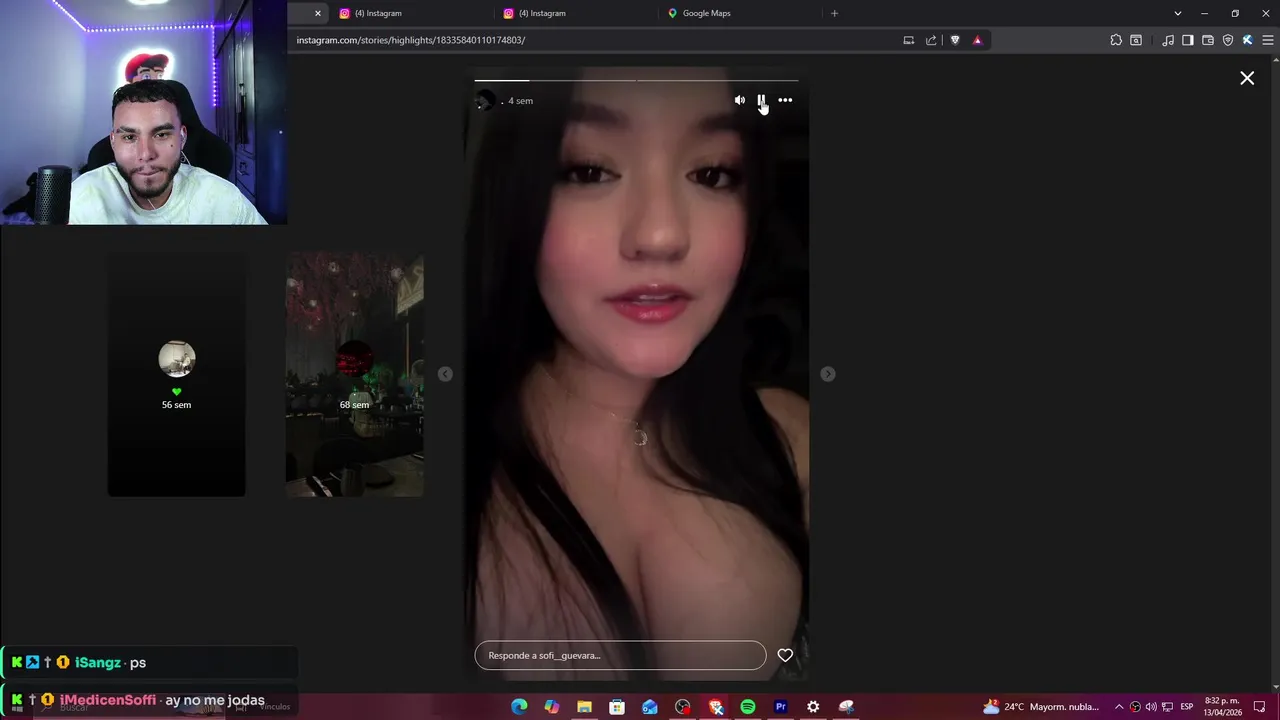Viewport: 1280px width, 720px height.
Task: Toggle the browser sidebar panel
Action: click(x=1188, y=40)
